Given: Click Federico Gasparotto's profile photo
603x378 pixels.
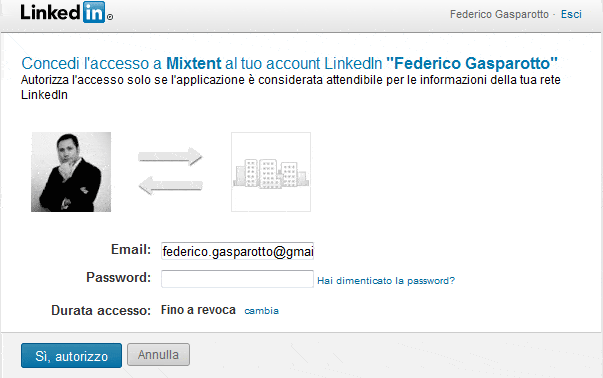Looking at the screenshot, I should [x=71, y=172].
